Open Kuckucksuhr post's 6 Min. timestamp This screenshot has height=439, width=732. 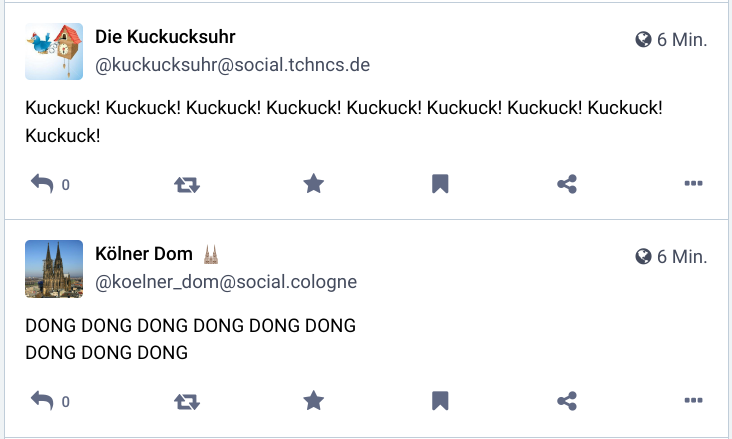tap(681, 40)
